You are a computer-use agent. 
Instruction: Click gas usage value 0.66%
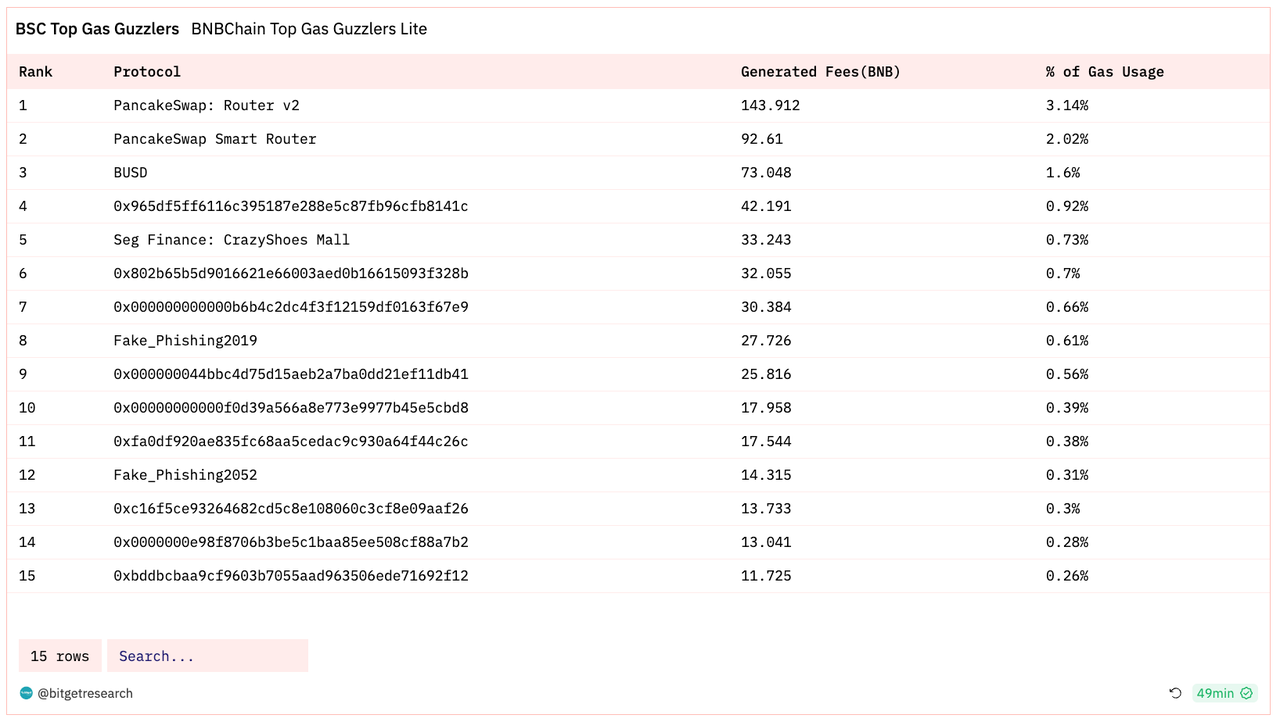click(x=1067, y=307)
